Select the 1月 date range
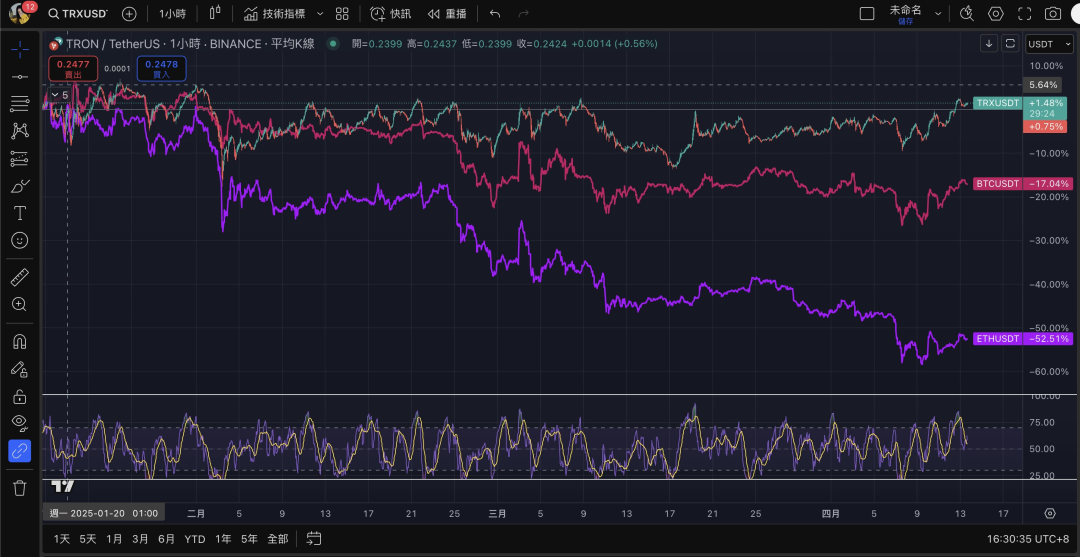Viewport: 1080px width, 557px height. click(114, 538)
